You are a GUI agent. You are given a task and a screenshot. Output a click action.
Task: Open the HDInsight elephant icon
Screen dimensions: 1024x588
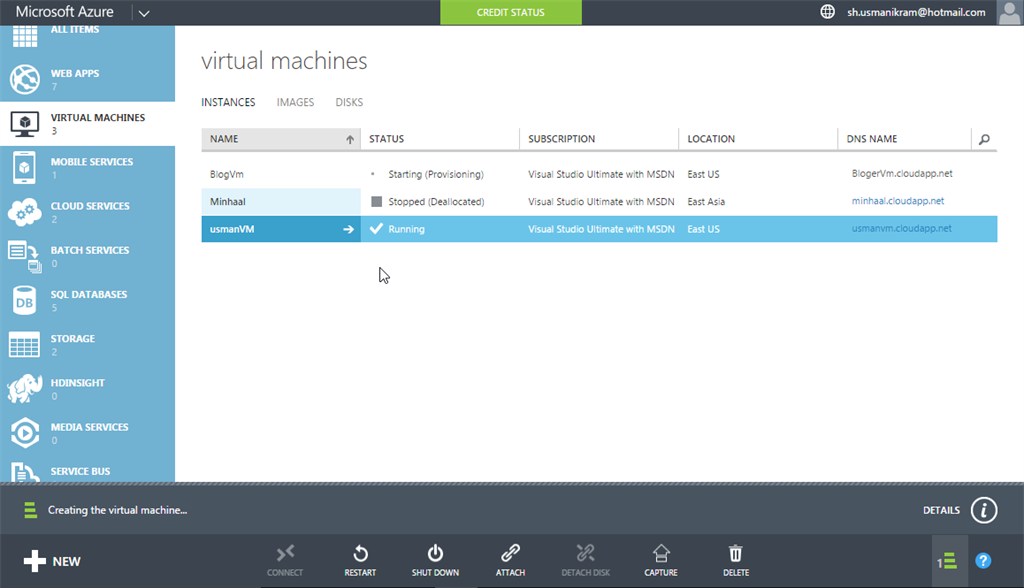[x=24, y=388]
